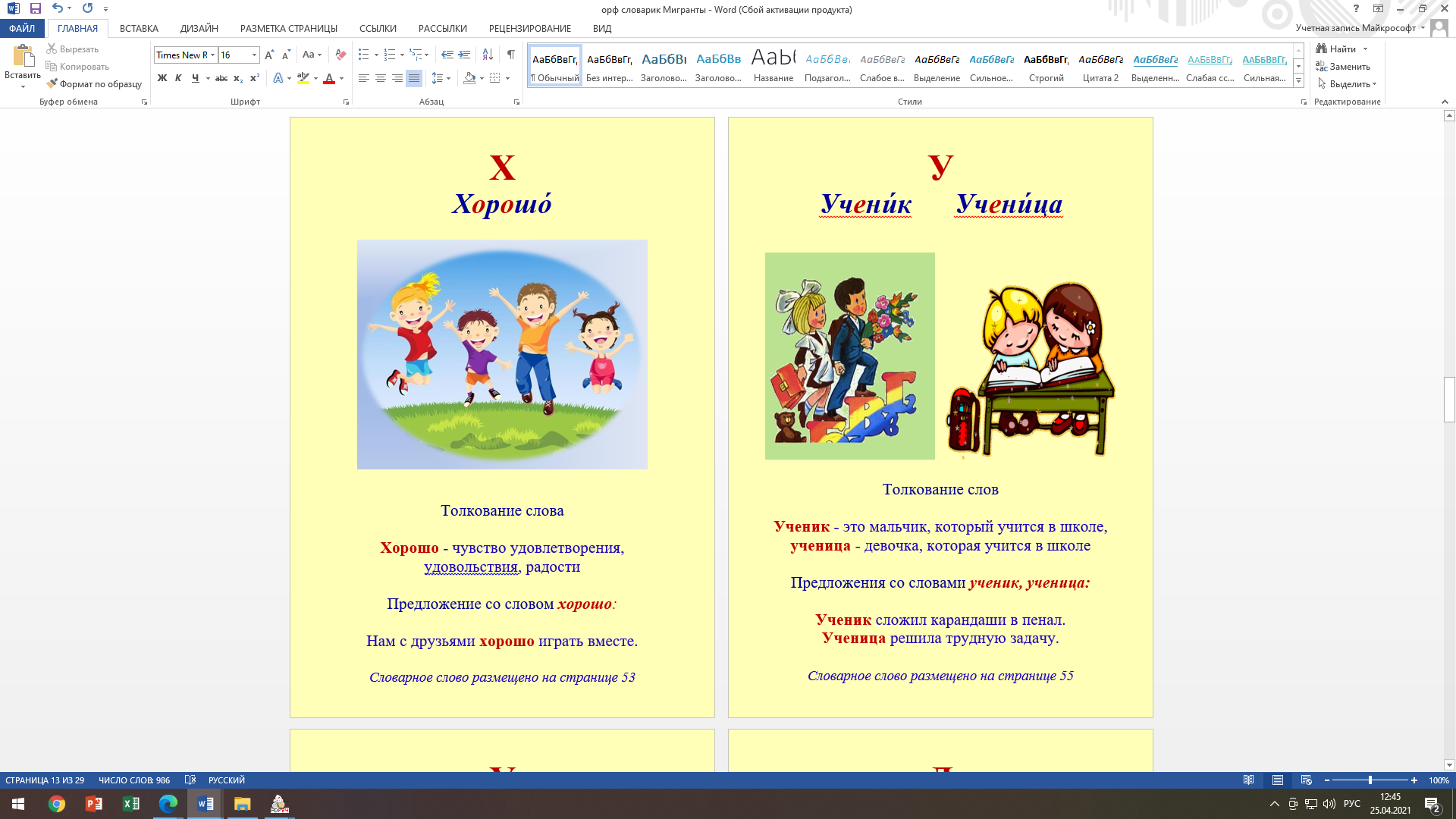Screen dimensions: 1456x819
Task: Increase font size with the grow icon
Action: point(269,55)
